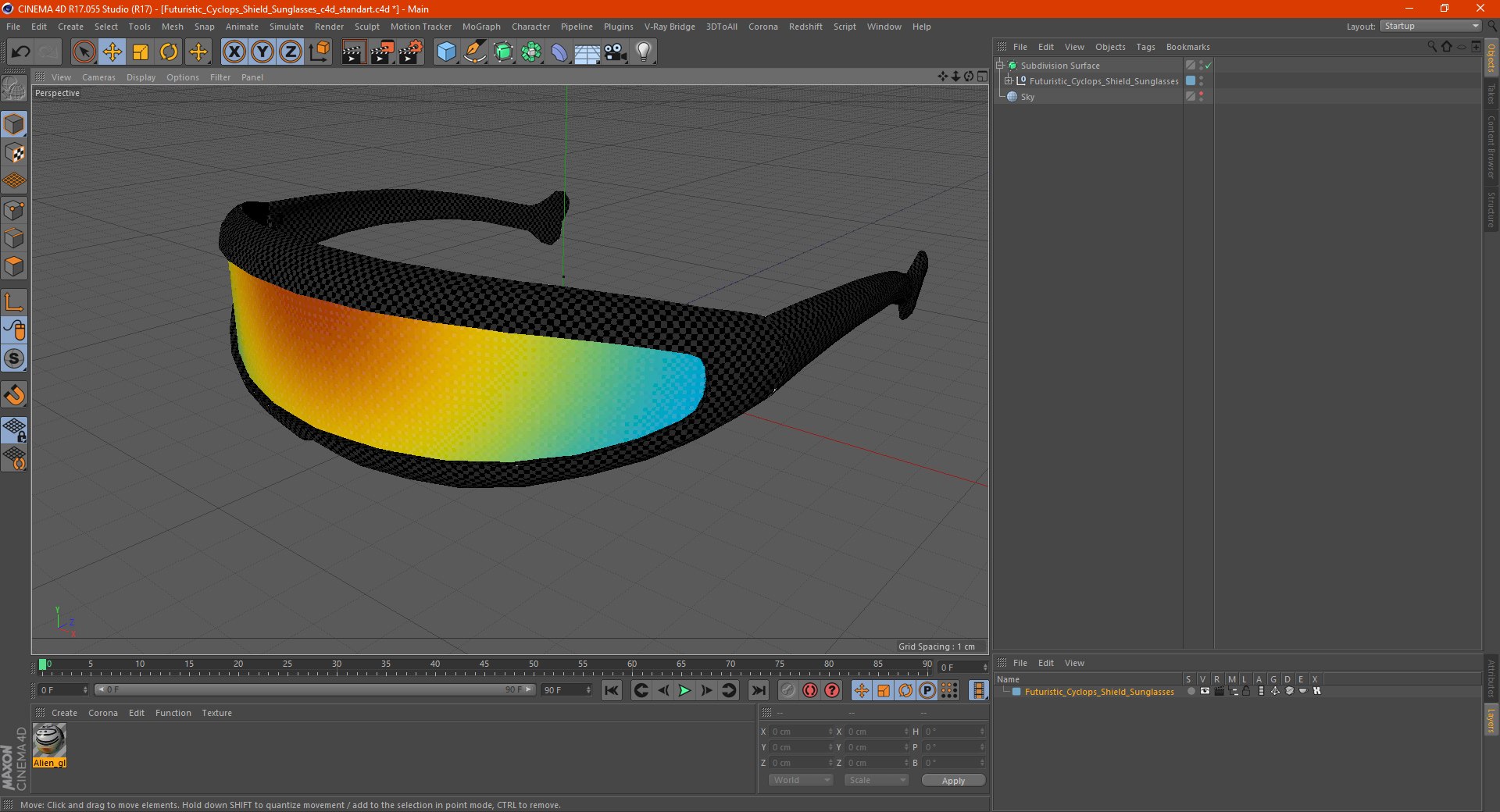Select the Rotate tool
Viewport: 1500px width, 812px height.
pyautogui.click(x=169, y=52)
